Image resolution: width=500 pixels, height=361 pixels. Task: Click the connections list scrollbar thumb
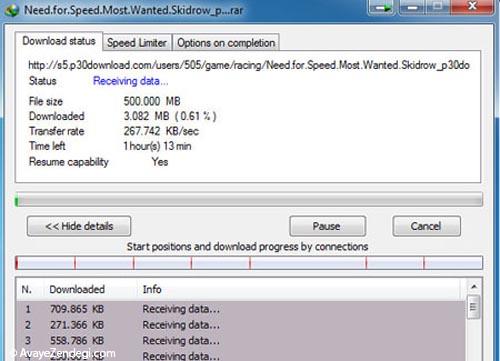474,307
